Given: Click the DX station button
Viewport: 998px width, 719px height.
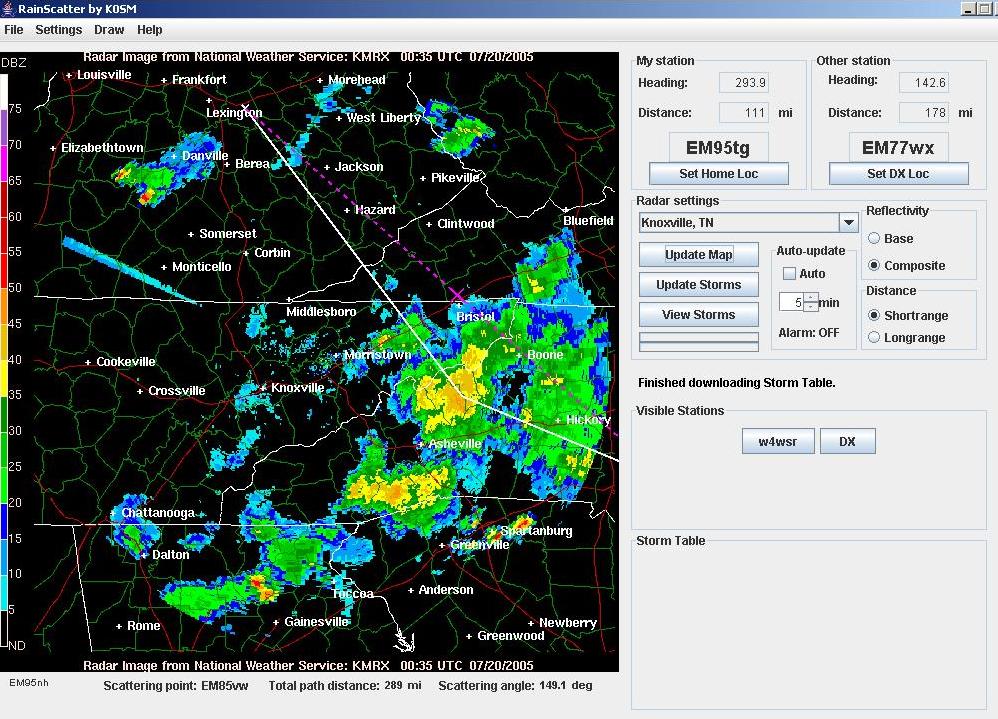Looking at the screenshot, I should coord(847,441).
